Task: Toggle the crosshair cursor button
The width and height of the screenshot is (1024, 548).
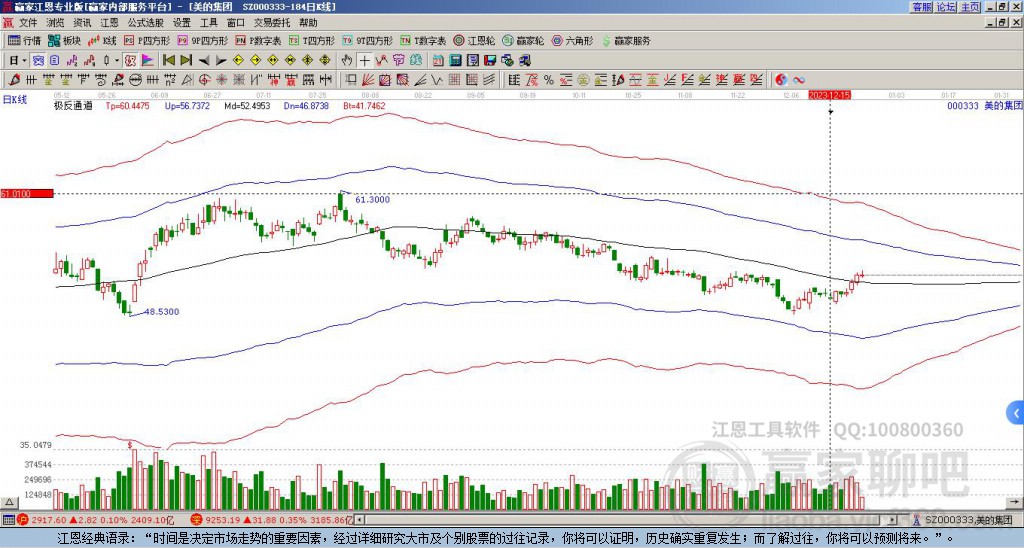Action: [366, 60]
